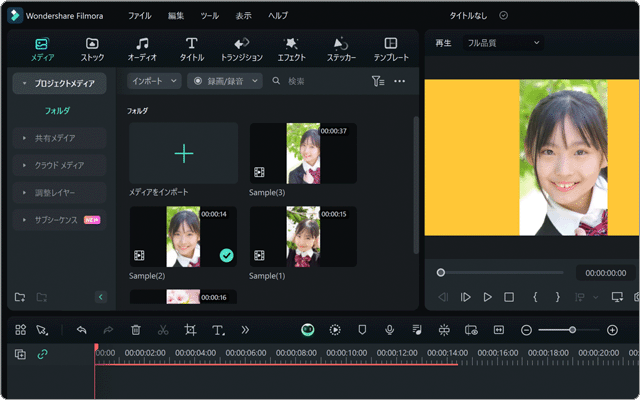The height and width of the screenshot is (400, 640).
Task: Select the フォルダ item in sidebar
Action: tap(57, 111)
